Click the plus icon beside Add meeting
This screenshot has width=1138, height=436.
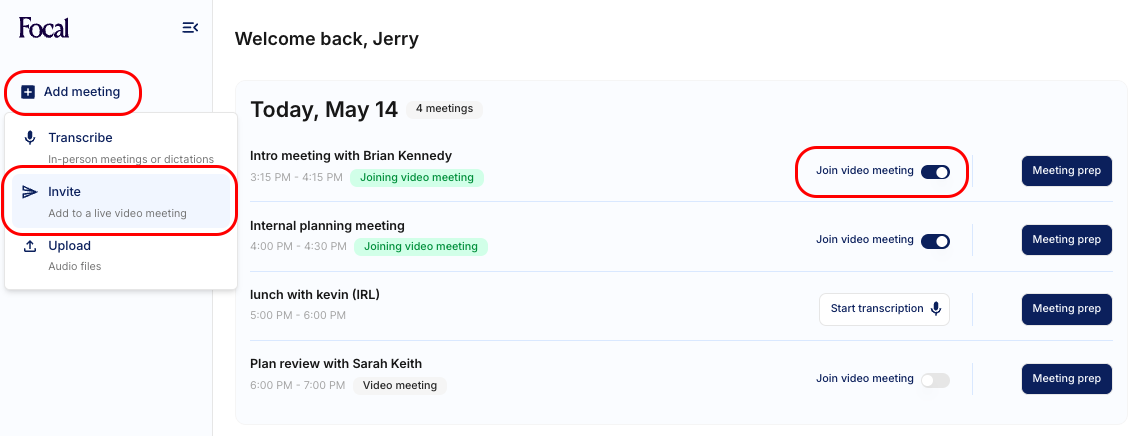pyautogui.click(x=28, y=92)
